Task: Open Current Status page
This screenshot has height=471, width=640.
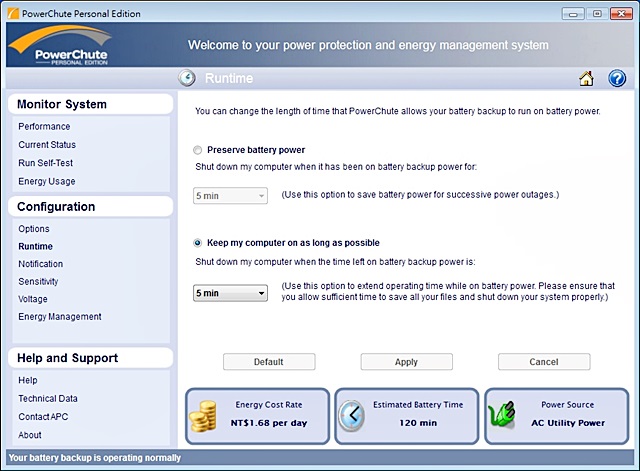Action: coord(47,145)
